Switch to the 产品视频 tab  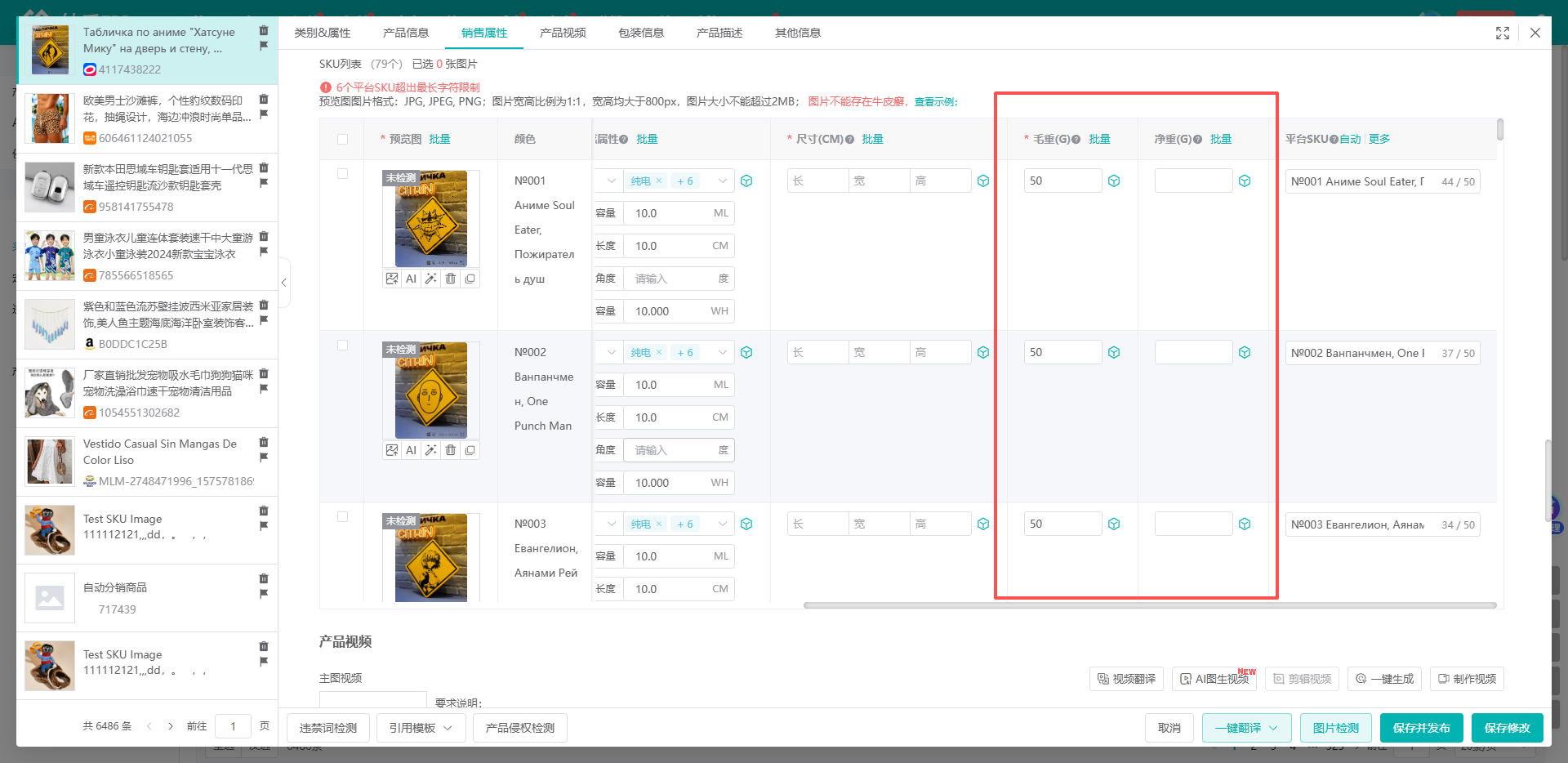(563, 33)
